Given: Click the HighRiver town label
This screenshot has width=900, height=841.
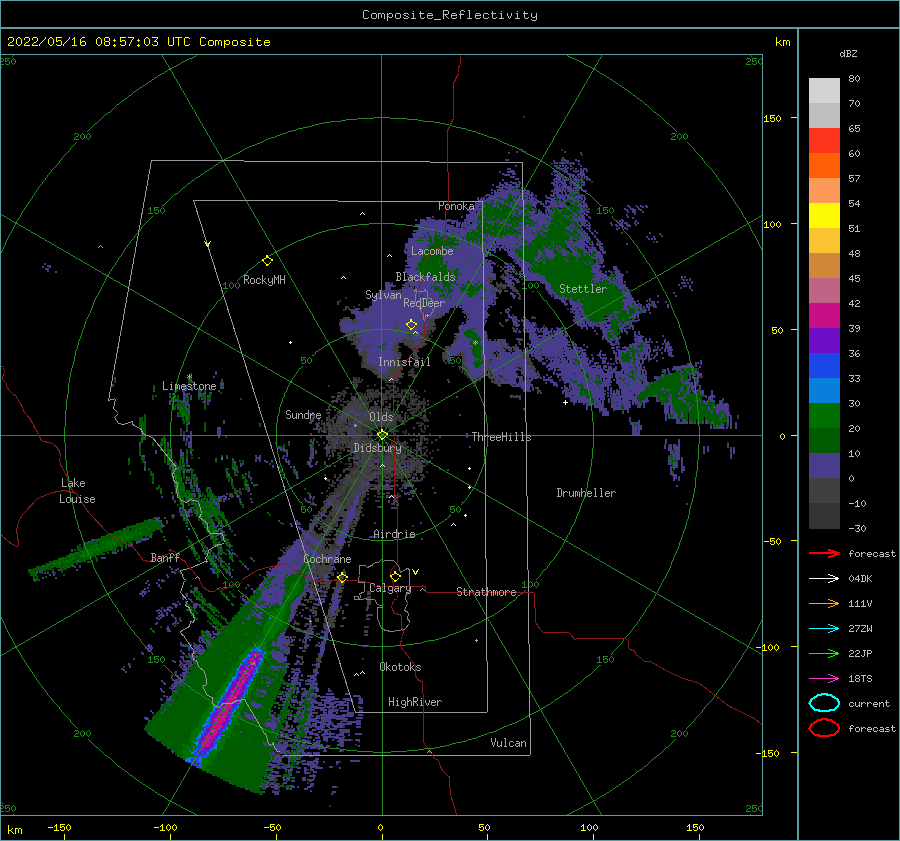Looking at the screenshot, I should [x=415, y=702].
